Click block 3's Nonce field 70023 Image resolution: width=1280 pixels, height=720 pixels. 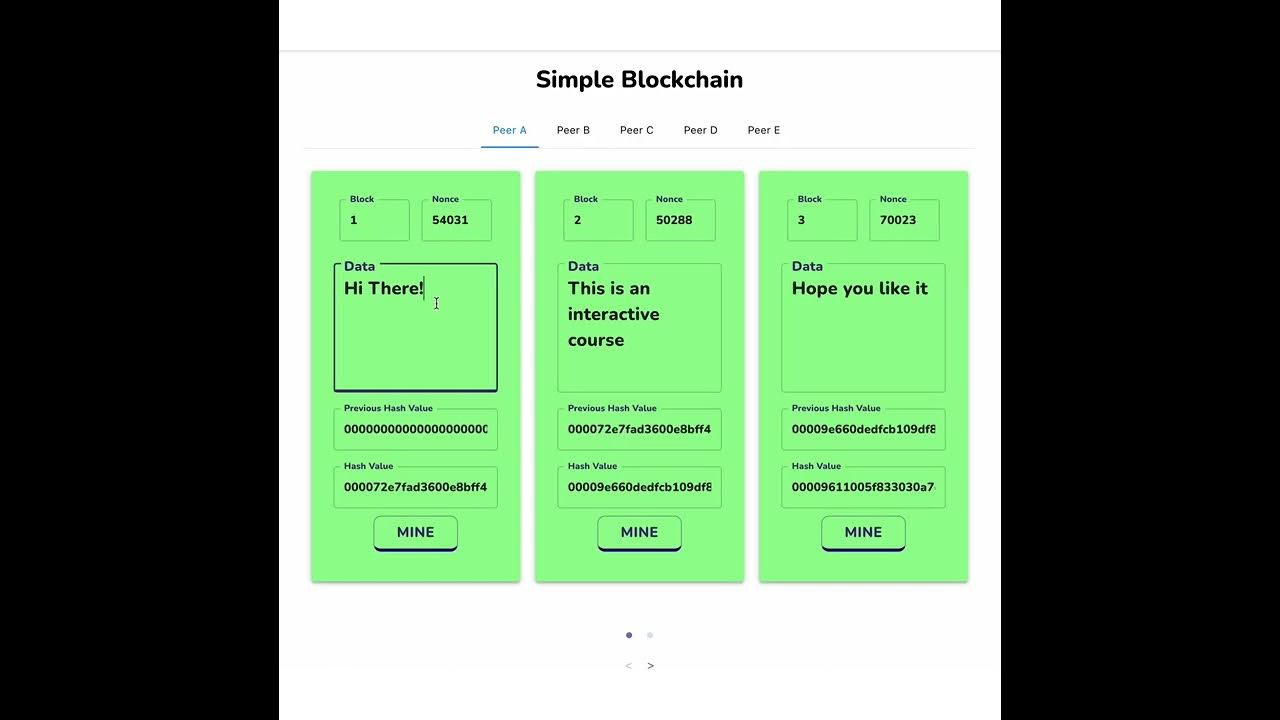point(904,220)
